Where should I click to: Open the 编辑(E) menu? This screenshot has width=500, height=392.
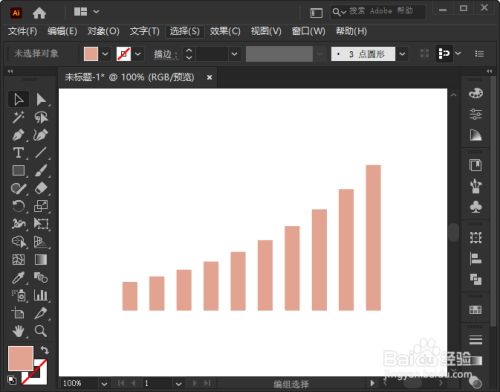point(62,31)
